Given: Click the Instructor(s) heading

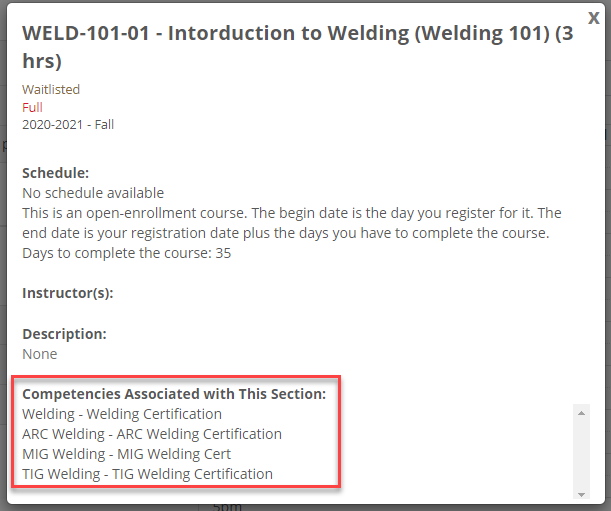Looking at the screenshot, I should click(67, 293).
